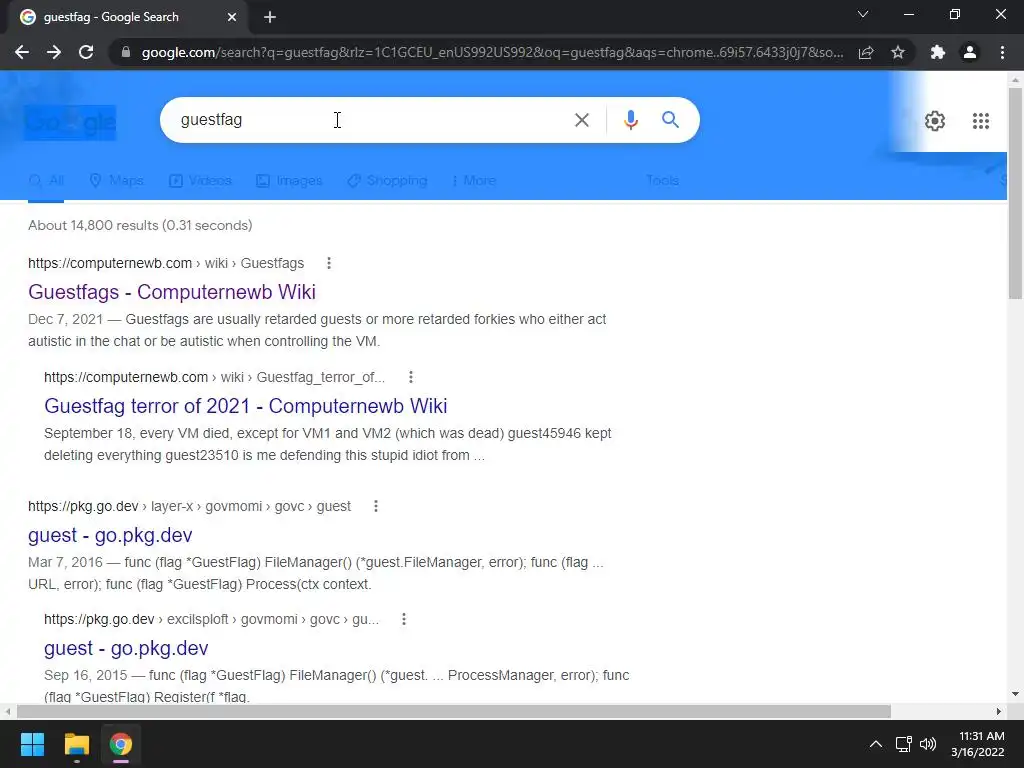This screenshot has height=768, width=1024.
Task: Open search Tools options
Action: (x=662, y=180)
